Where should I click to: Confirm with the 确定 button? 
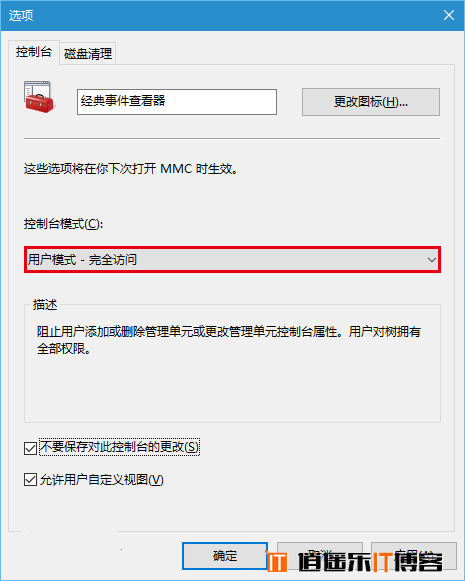(225, 556)
